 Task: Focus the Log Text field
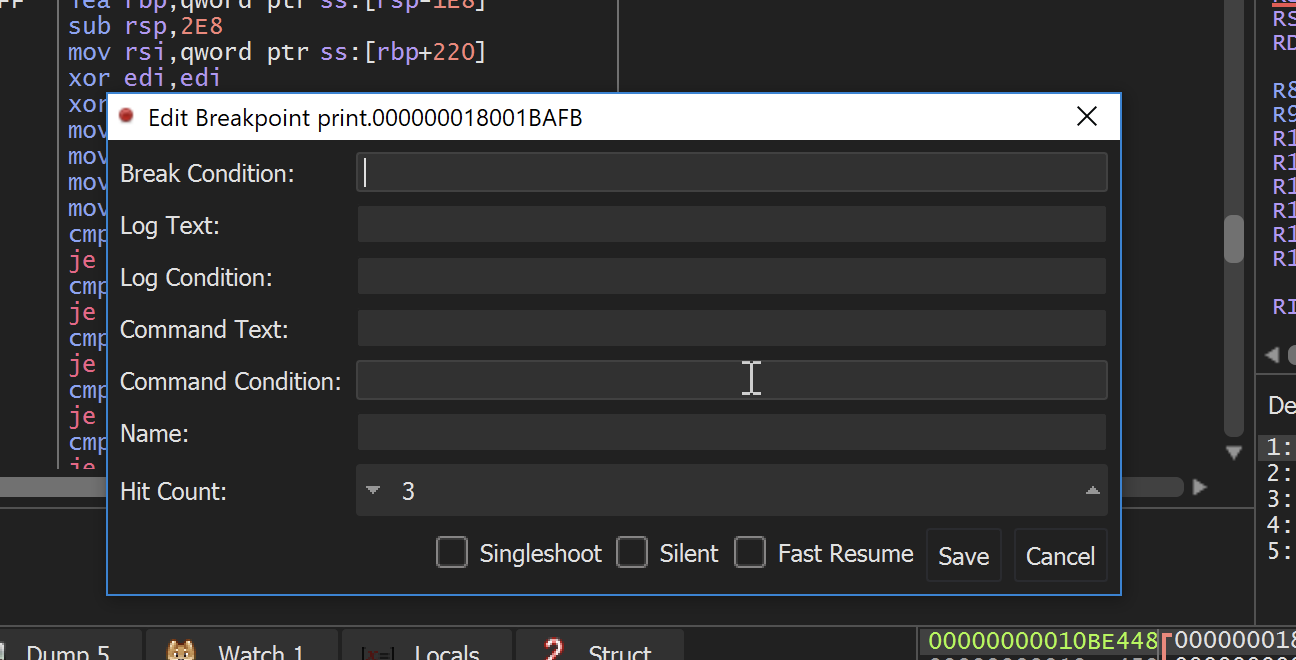(x=731, y=224)
